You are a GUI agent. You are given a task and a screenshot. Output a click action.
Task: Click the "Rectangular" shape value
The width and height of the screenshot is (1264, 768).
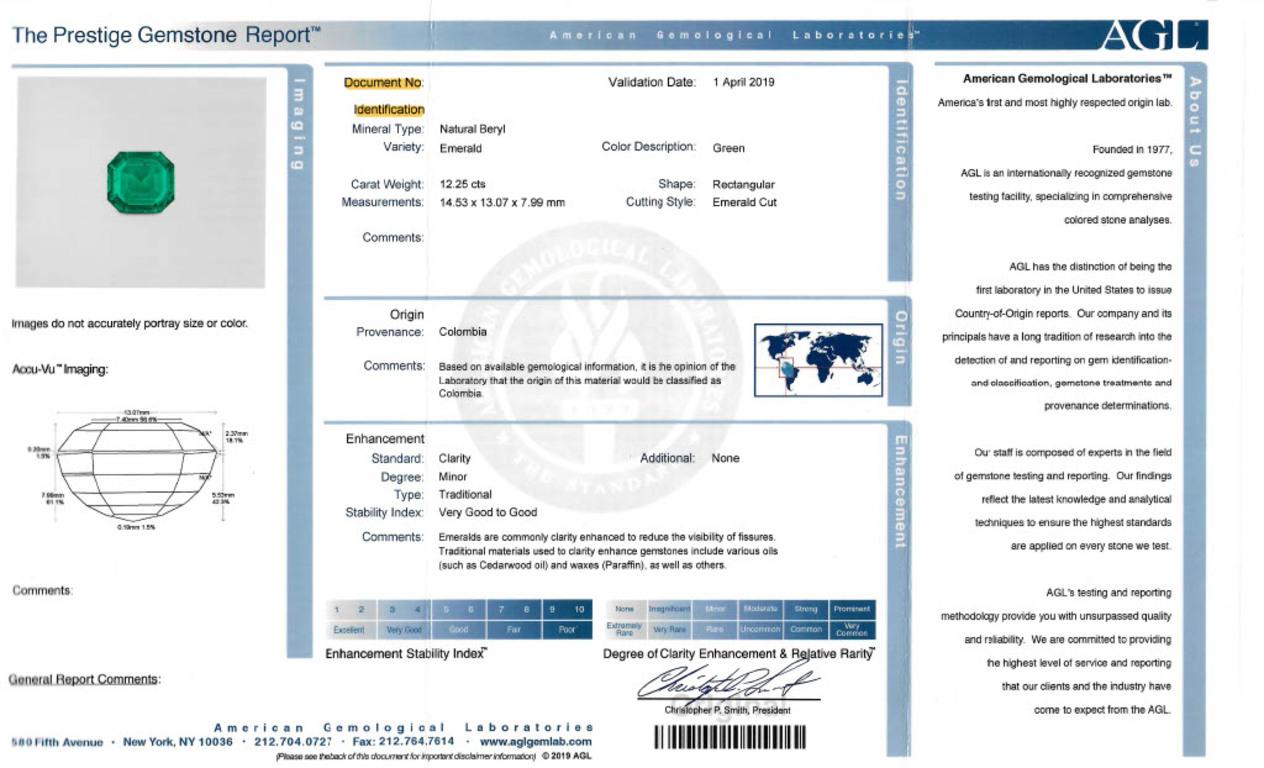(743, 184)
